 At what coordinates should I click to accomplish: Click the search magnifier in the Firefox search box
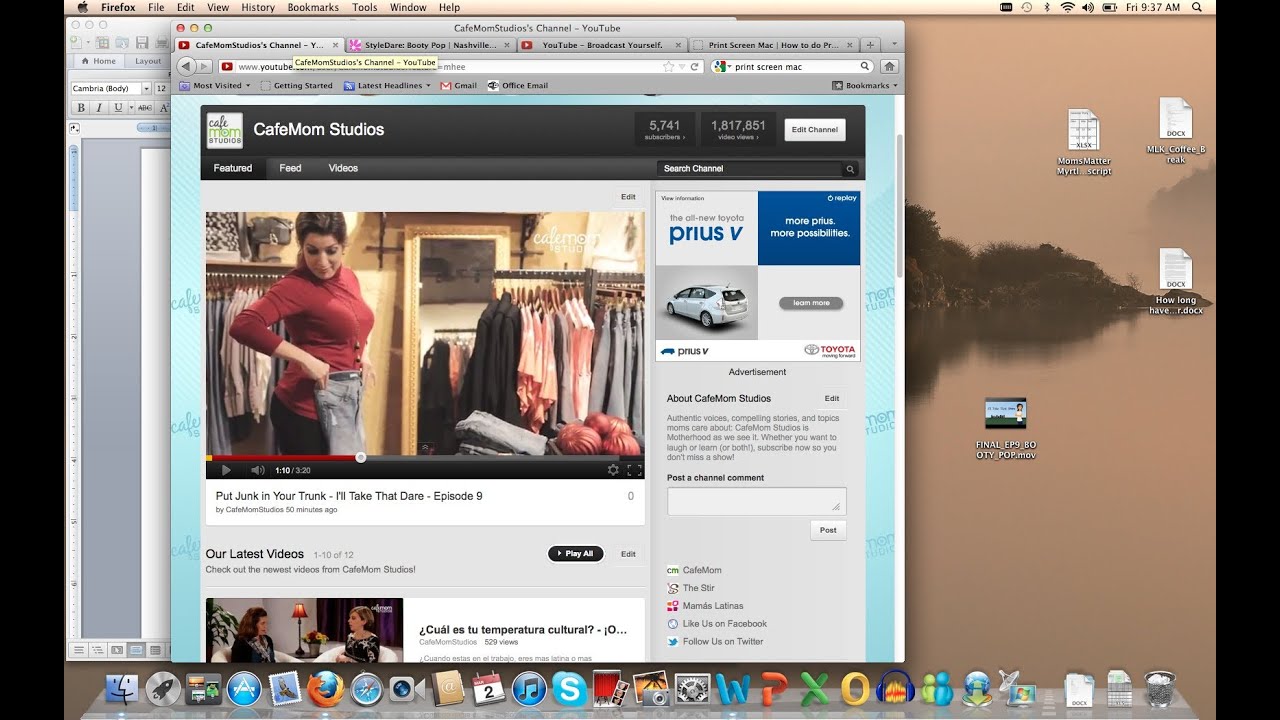pos(866,67)
